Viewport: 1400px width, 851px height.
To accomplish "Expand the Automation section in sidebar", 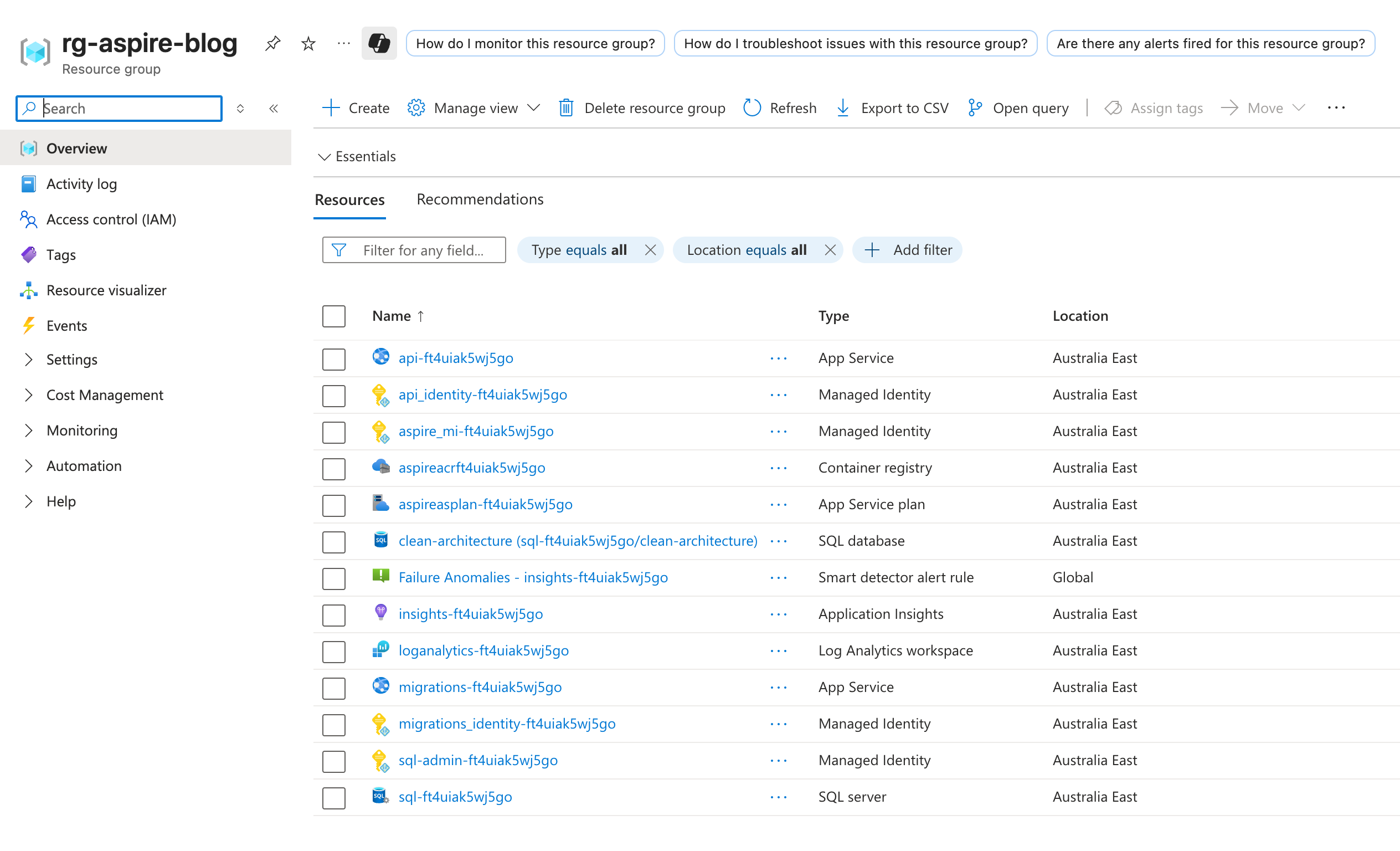I will tap(29, 465).
